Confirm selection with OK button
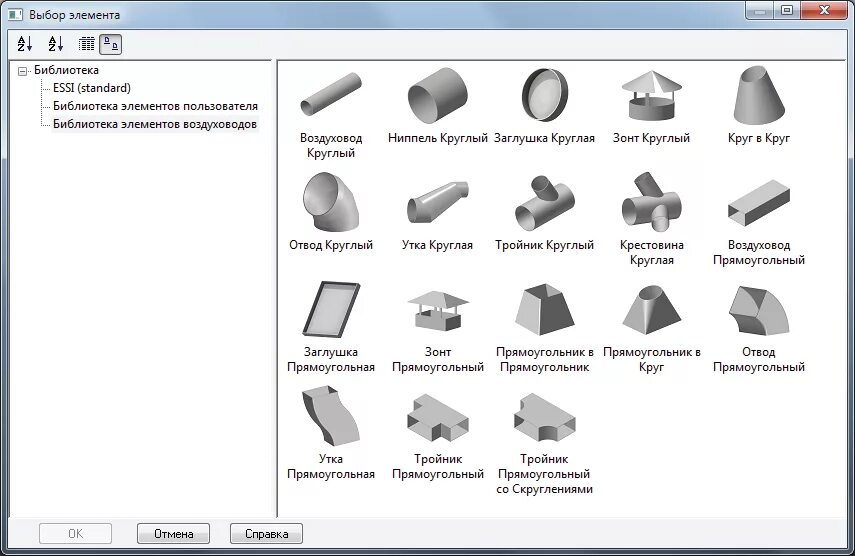Image resolution: width=855 pixels, height=556 pixels. [75, 534]
